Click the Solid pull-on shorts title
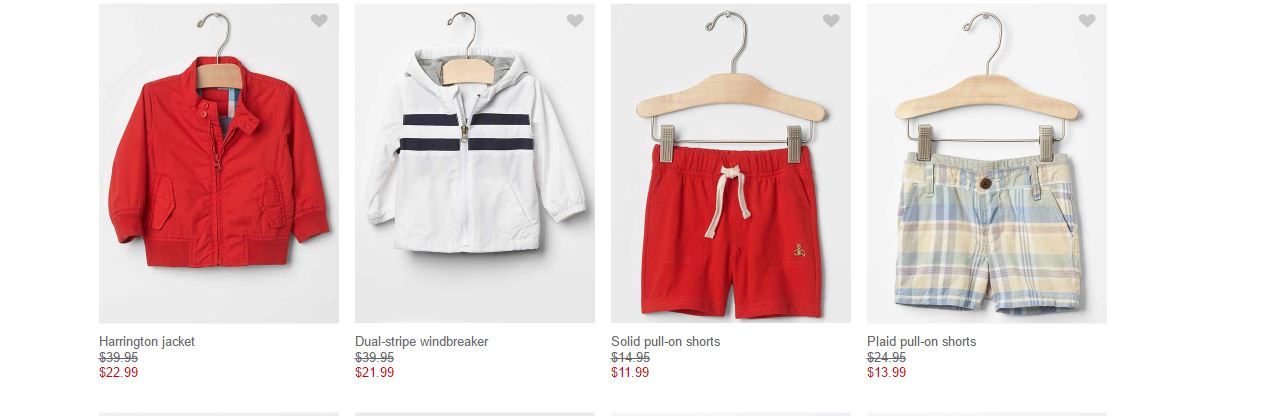This screenshot has height=416, width=1277. click(666, 342)
